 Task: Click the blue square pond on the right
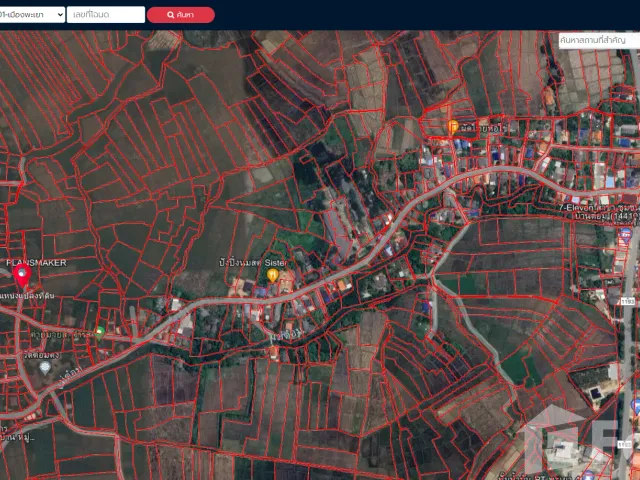click(x=596, y=393)
